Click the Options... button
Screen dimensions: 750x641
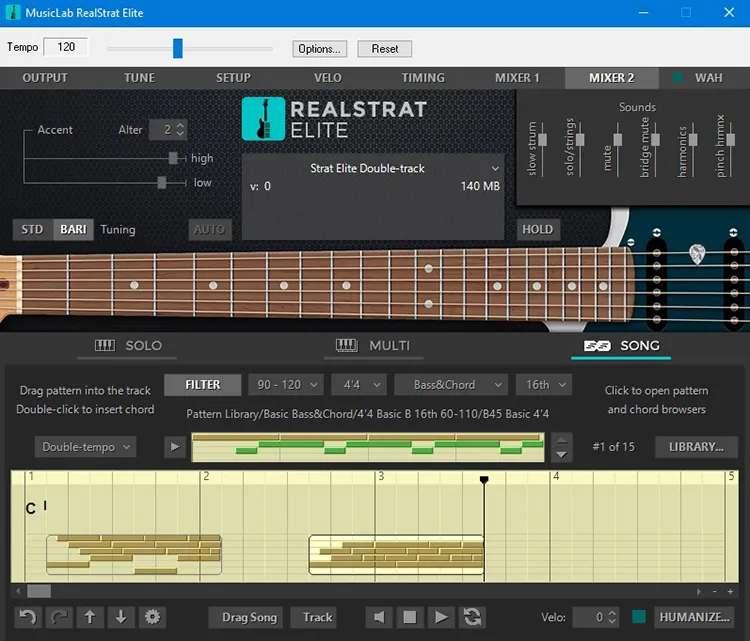tap(320, 49)
